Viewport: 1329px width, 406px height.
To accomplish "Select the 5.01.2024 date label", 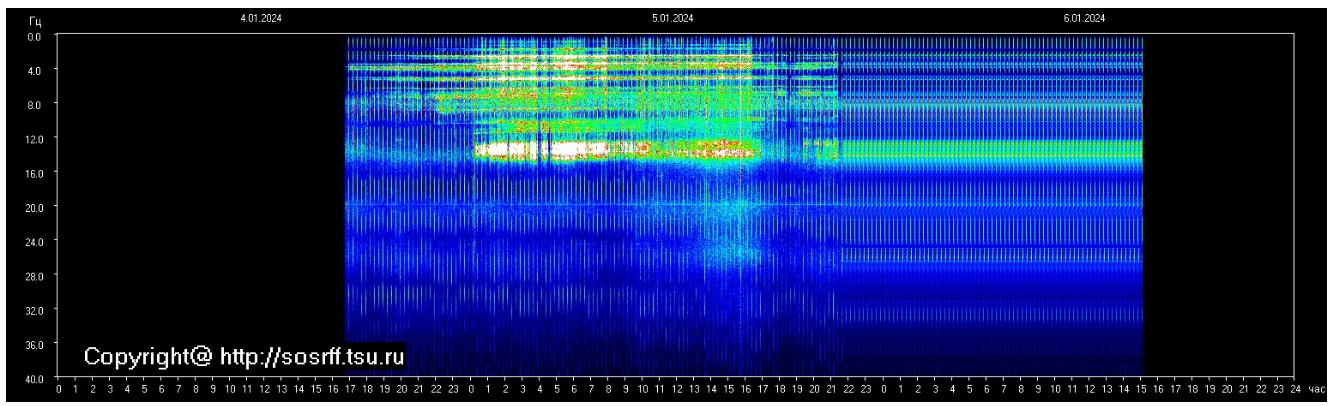I will (673, 18).
